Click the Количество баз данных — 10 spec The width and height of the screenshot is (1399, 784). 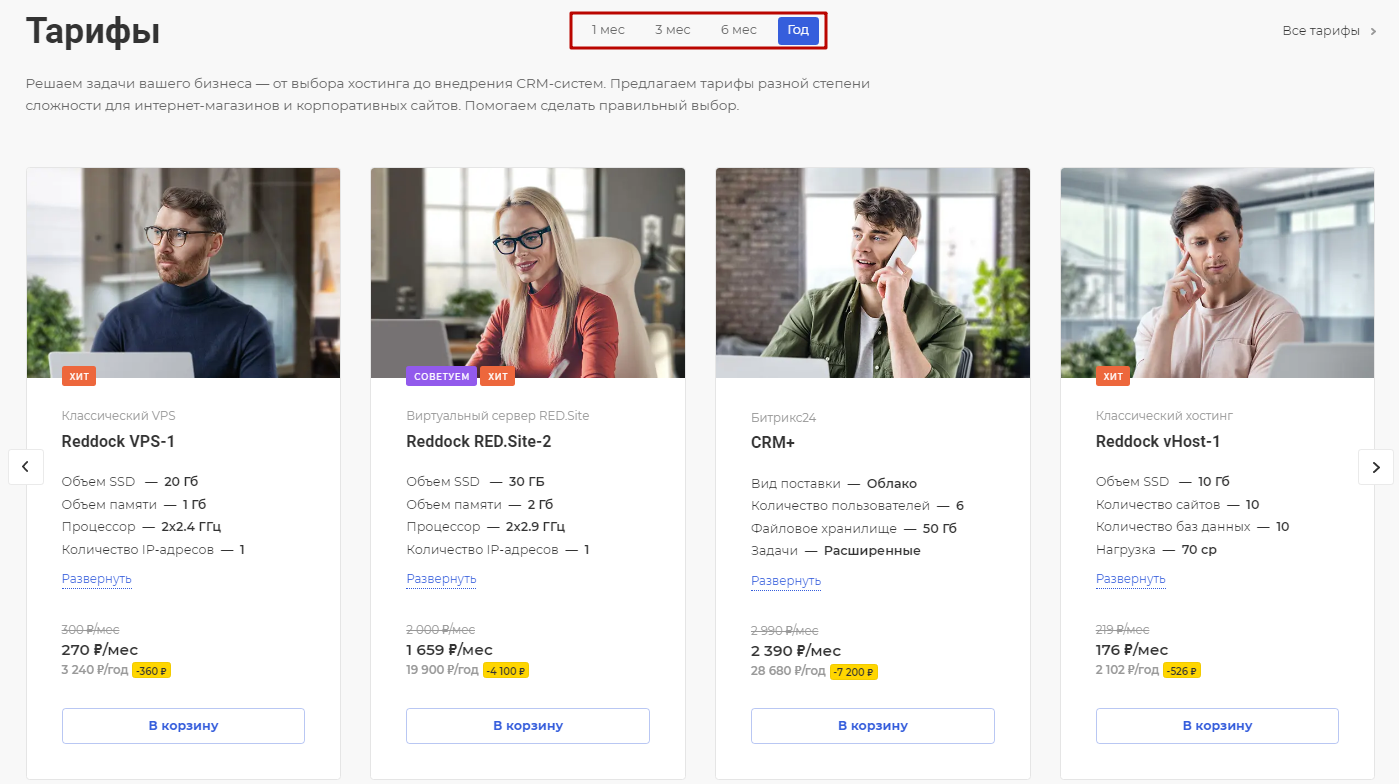pyautogui.click(x=1193, y=527)
